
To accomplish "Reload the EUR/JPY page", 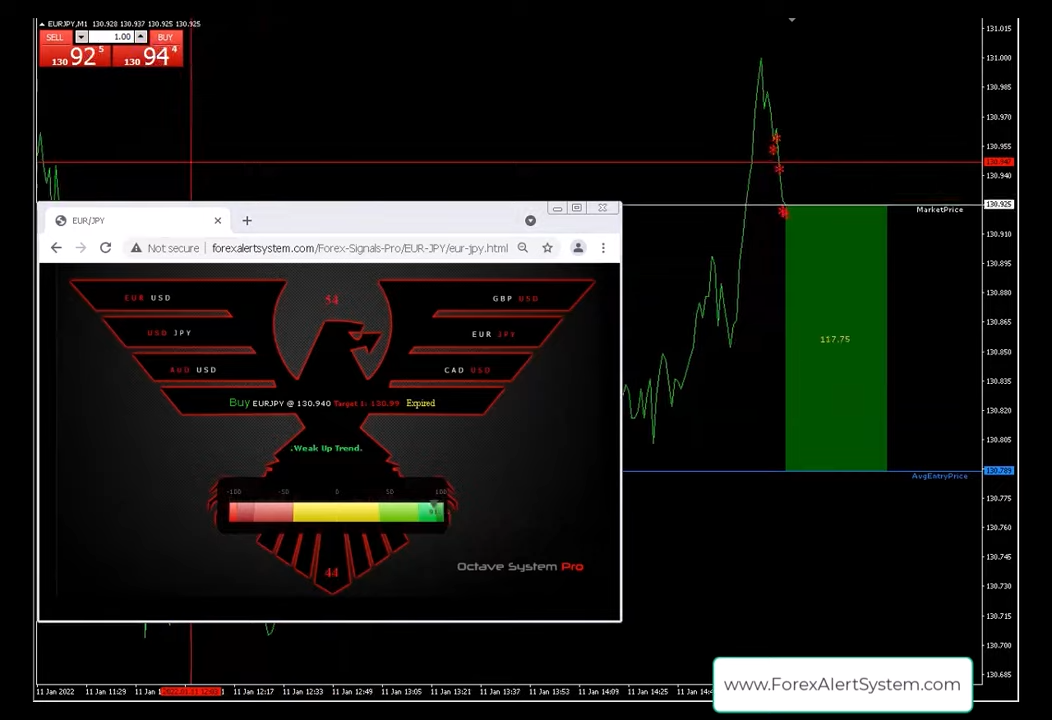I will pos(105,248).
